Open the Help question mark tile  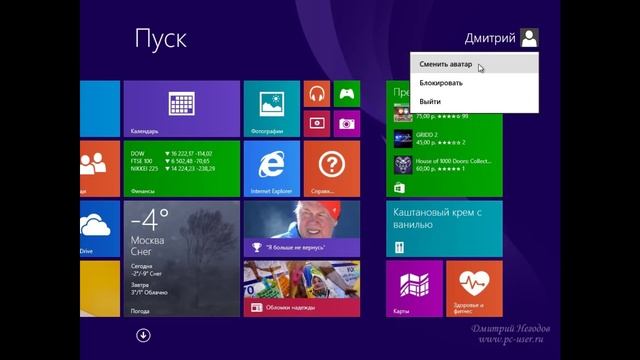(332, 169)
